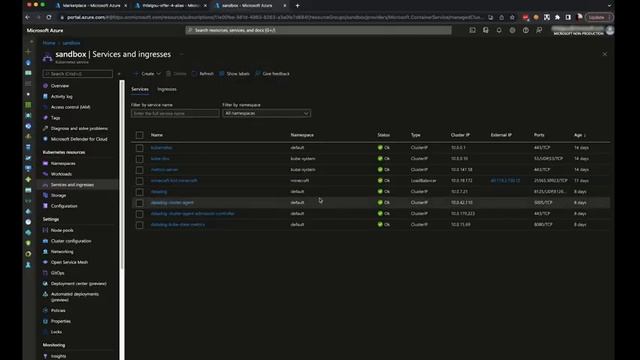
Task: Click the sidebar vertical scrollbar
Action: pos(122,176)
